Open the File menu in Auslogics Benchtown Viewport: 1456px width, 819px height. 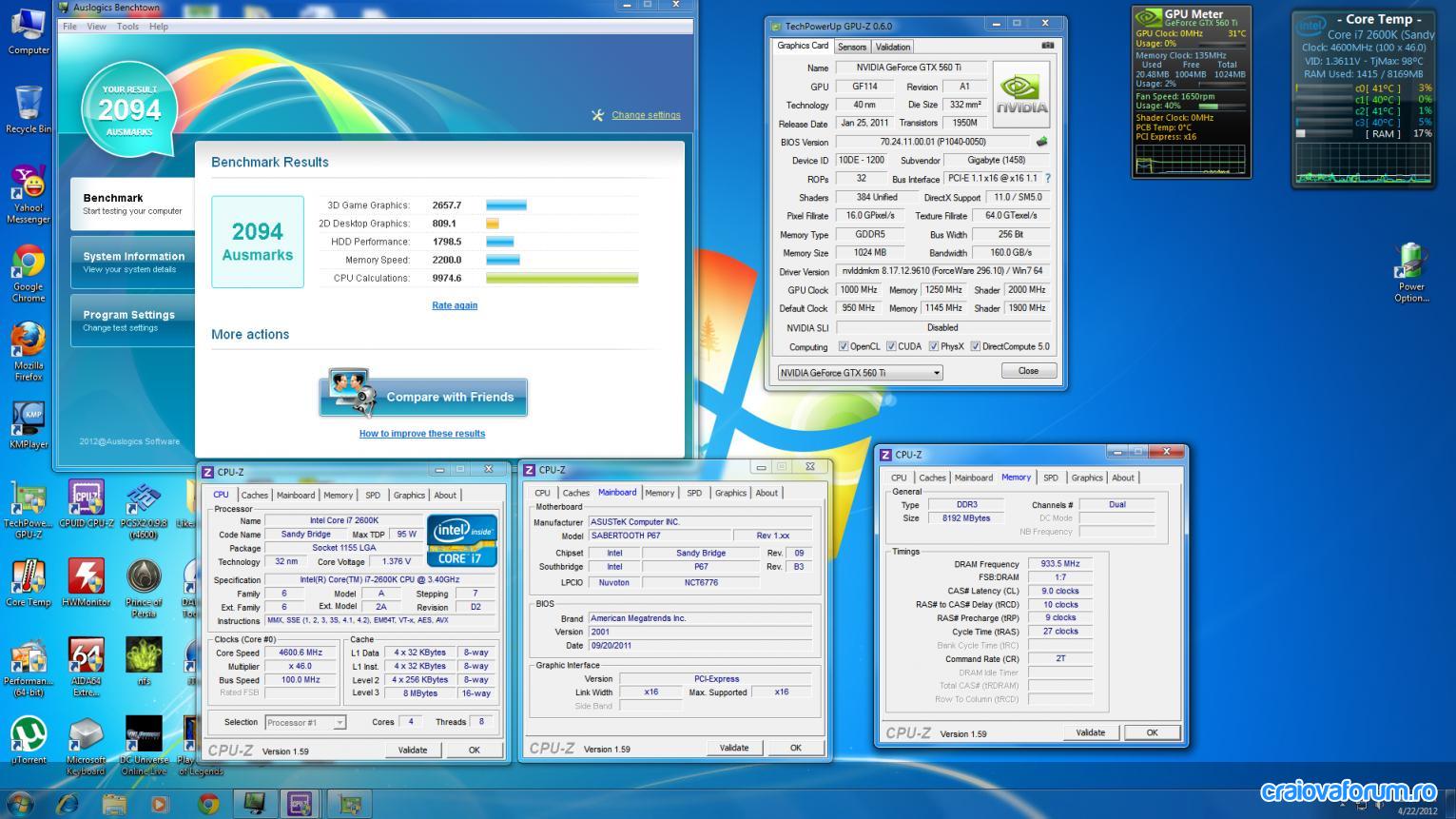click(x=69, y=27)
